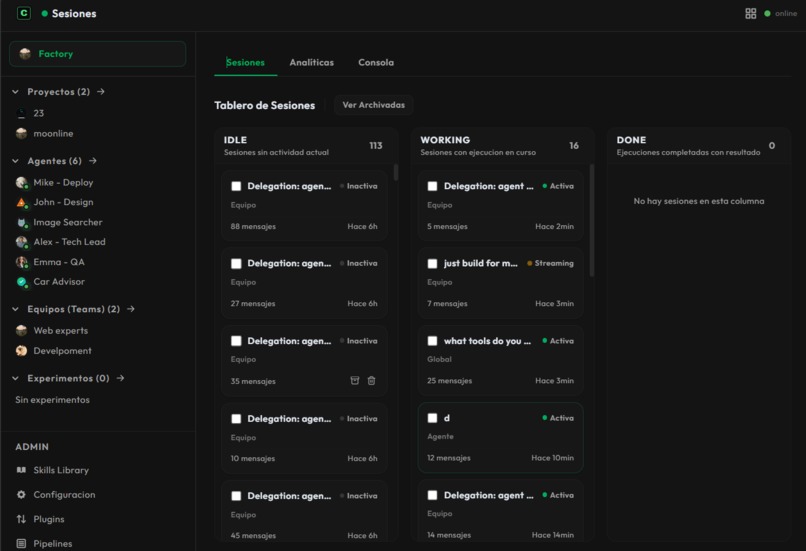Open the moonline project

(53, 134)
